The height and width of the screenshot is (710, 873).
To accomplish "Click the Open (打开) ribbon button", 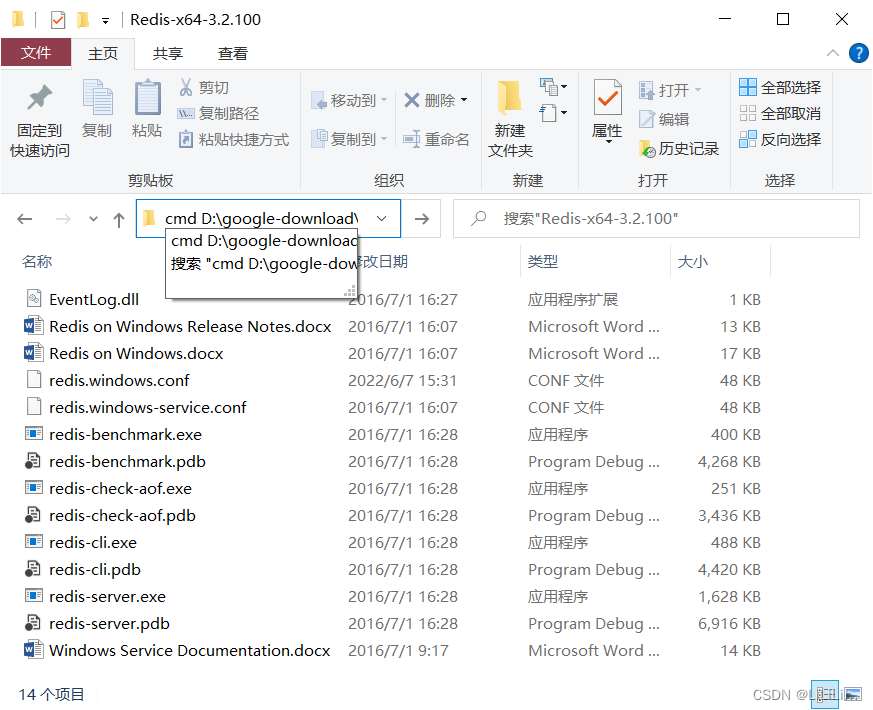I will 670,90.
